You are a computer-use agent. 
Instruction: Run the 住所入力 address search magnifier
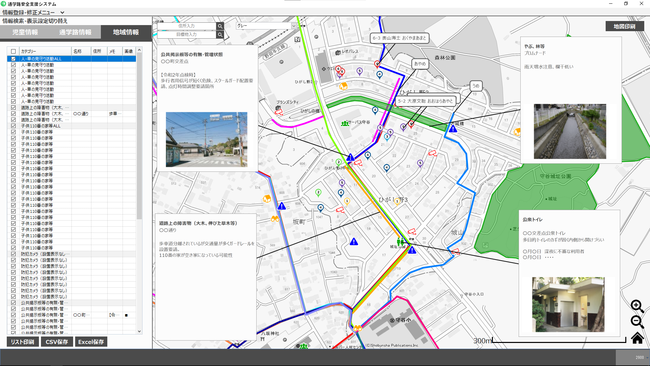220,26
